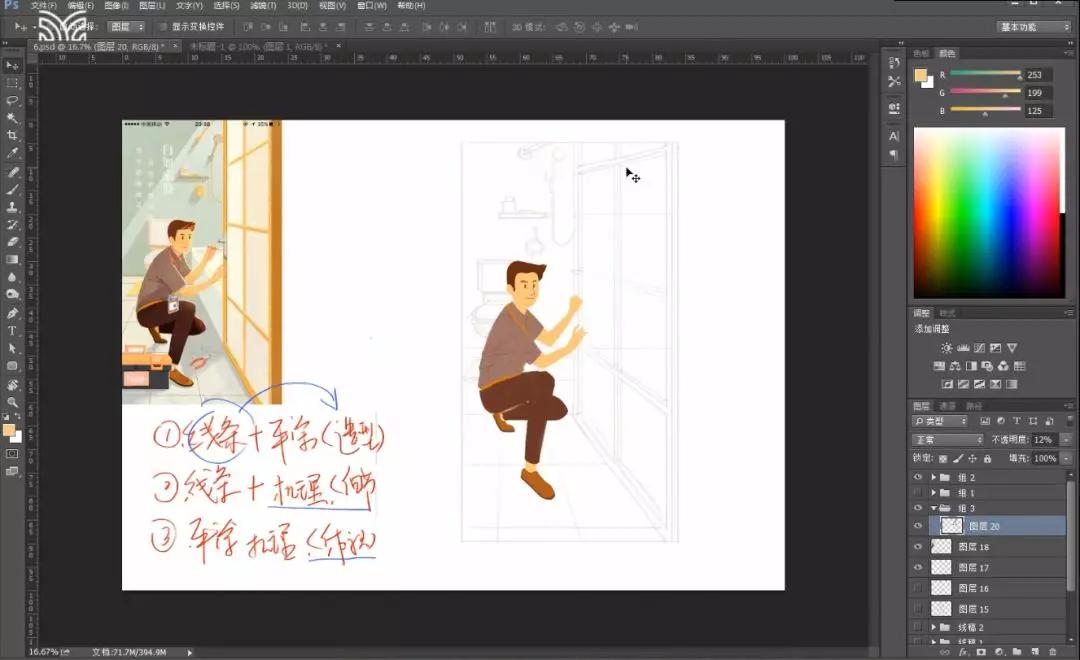Enable 显示变换控件 checkbox

pos(163,27)
